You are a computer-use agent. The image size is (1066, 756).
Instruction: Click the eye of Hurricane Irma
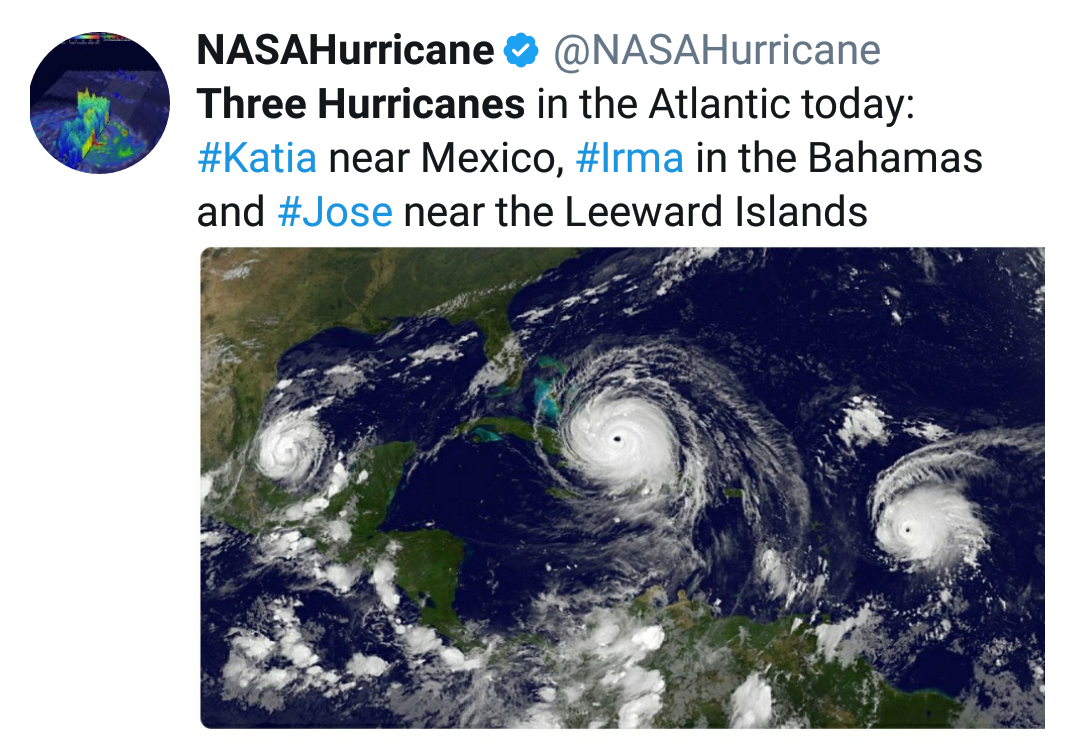click(x=617, y=439)
